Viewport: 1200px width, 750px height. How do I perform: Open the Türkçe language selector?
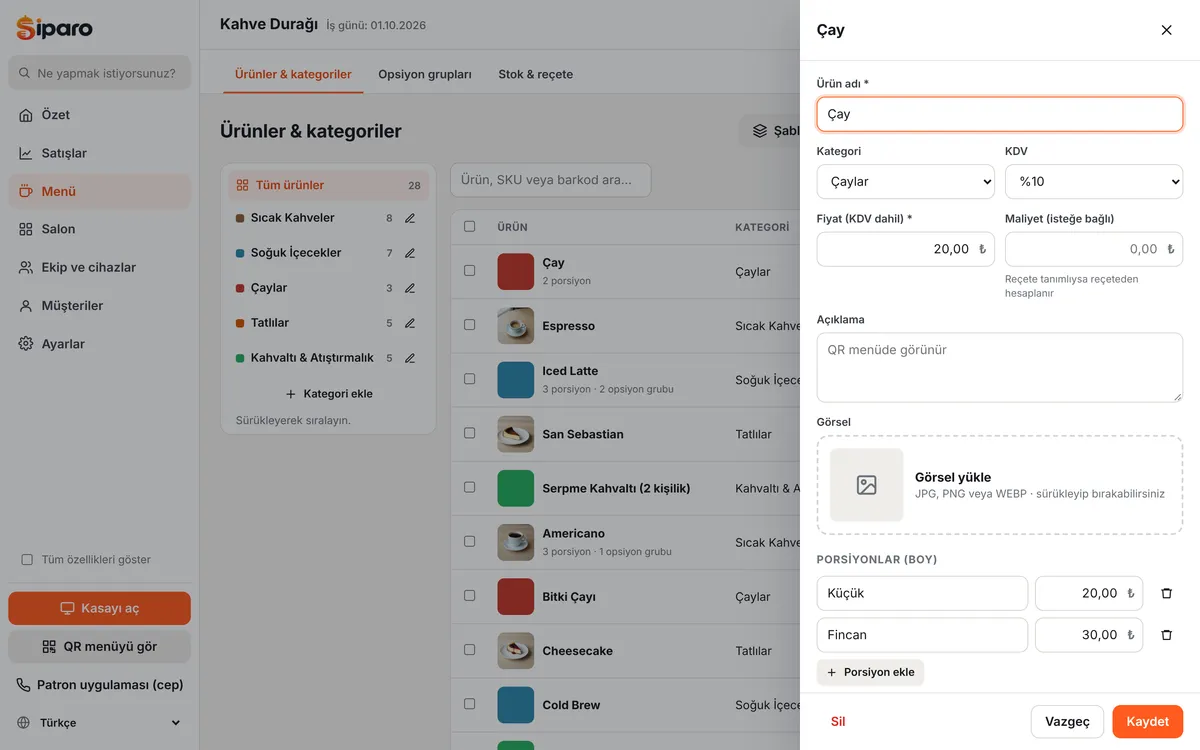(99, 723)
